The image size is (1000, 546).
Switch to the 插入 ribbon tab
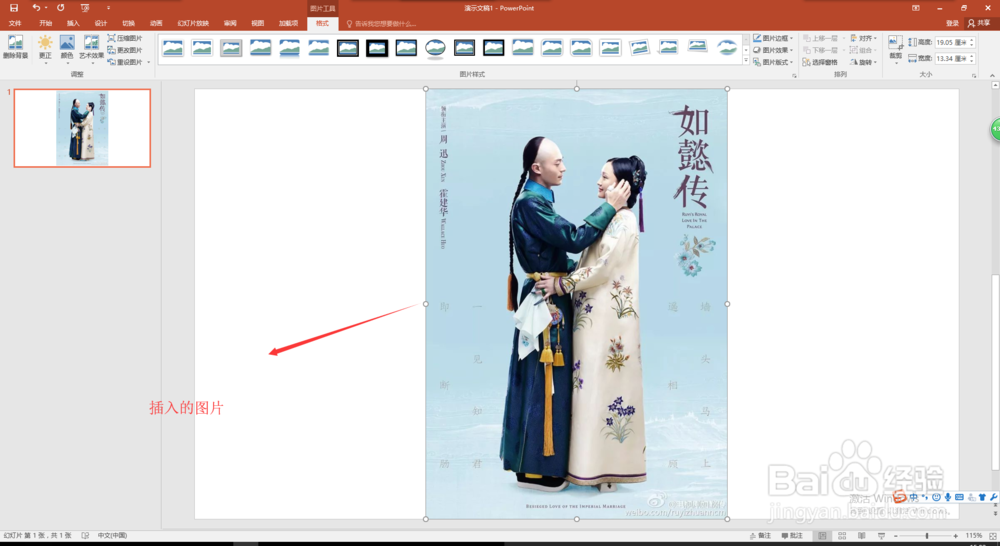[x=73, y=23]
